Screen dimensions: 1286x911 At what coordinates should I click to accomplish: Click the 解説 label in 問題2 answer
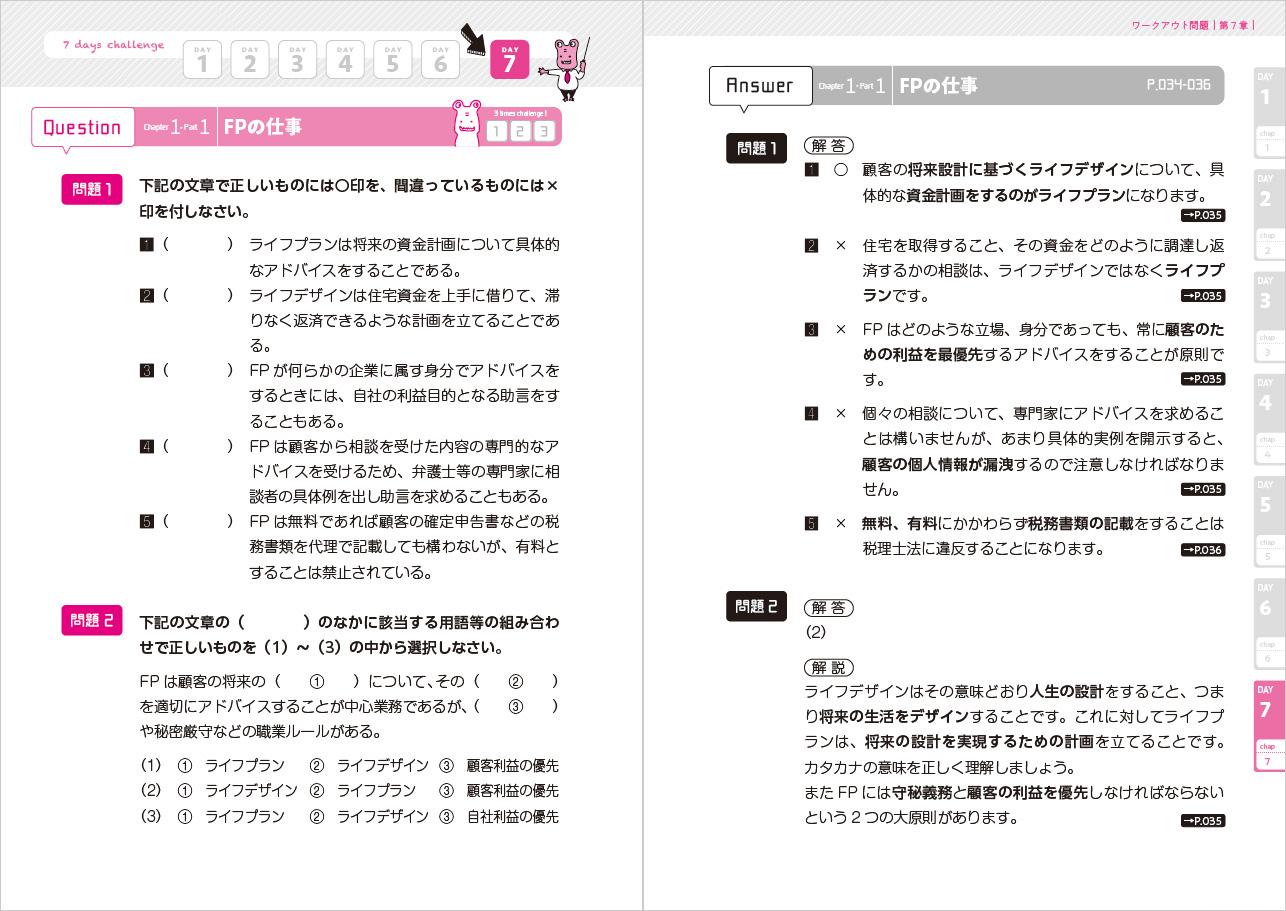click(x=829, y=667)
